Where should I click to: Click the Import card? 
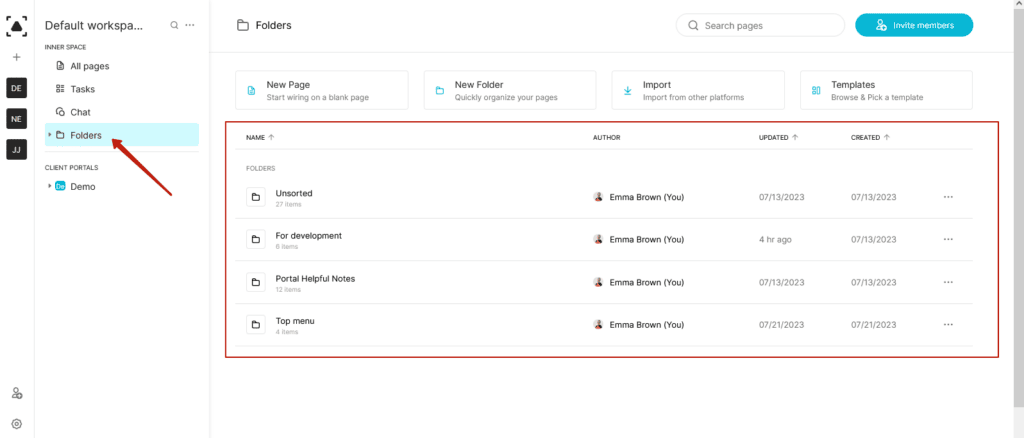[698, 90]
